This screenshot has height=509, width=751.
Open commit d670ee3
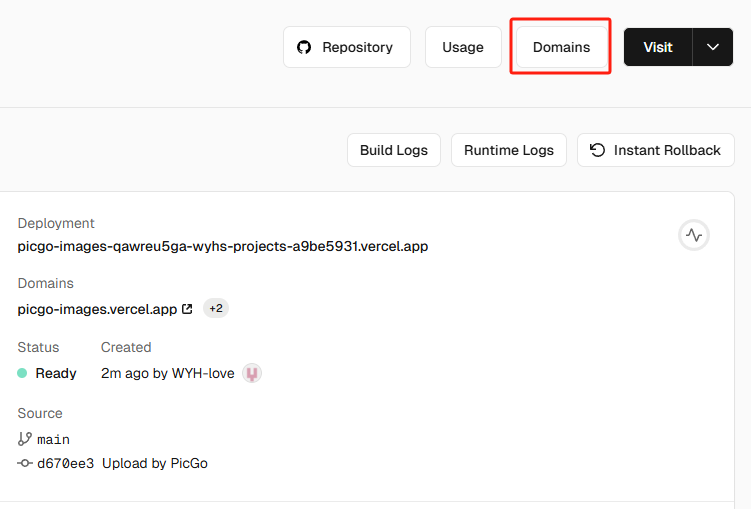[65, 463]
